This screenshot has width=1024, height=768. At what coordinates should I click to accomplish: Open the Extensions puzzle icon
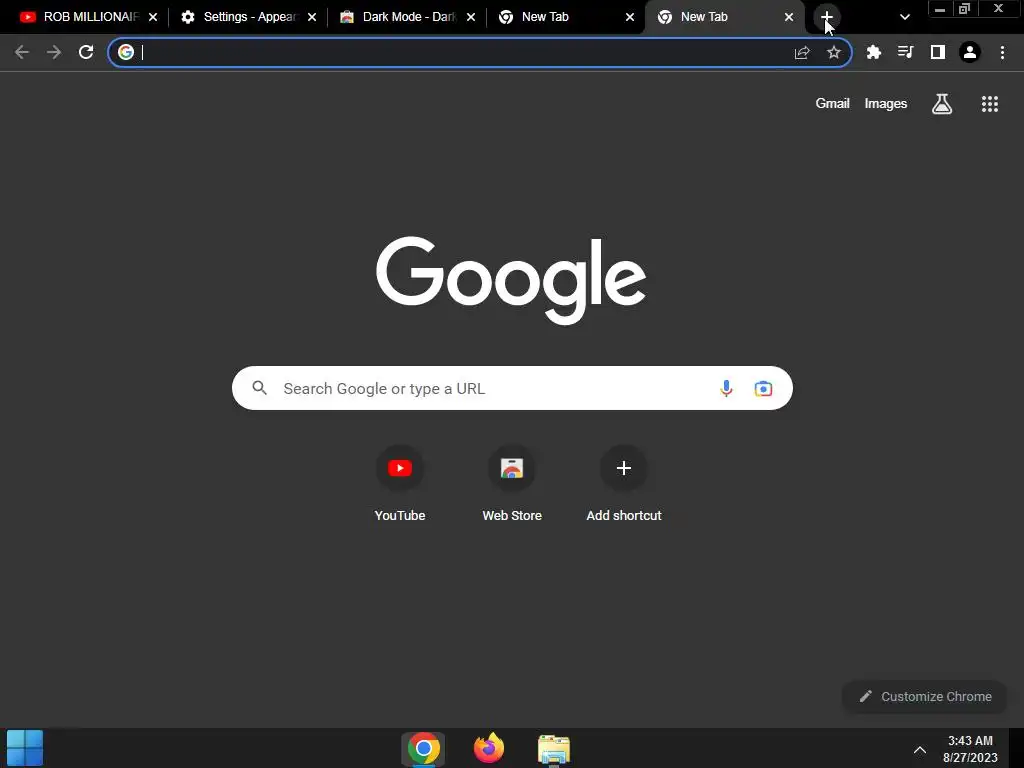coord(874,52)
